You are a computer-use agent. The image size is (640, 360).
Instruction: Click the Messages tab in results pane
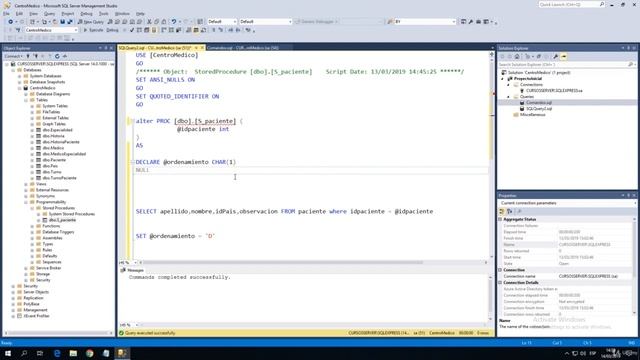pos(132,270)
